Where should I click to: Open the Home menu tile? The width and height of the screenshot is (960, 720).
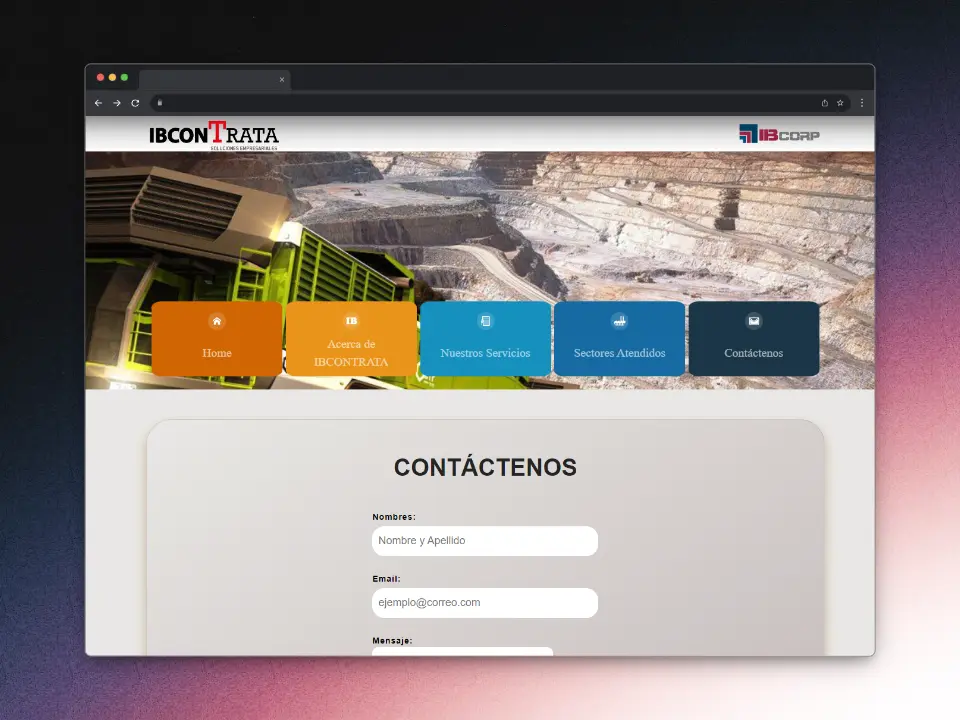click(217, 339)
